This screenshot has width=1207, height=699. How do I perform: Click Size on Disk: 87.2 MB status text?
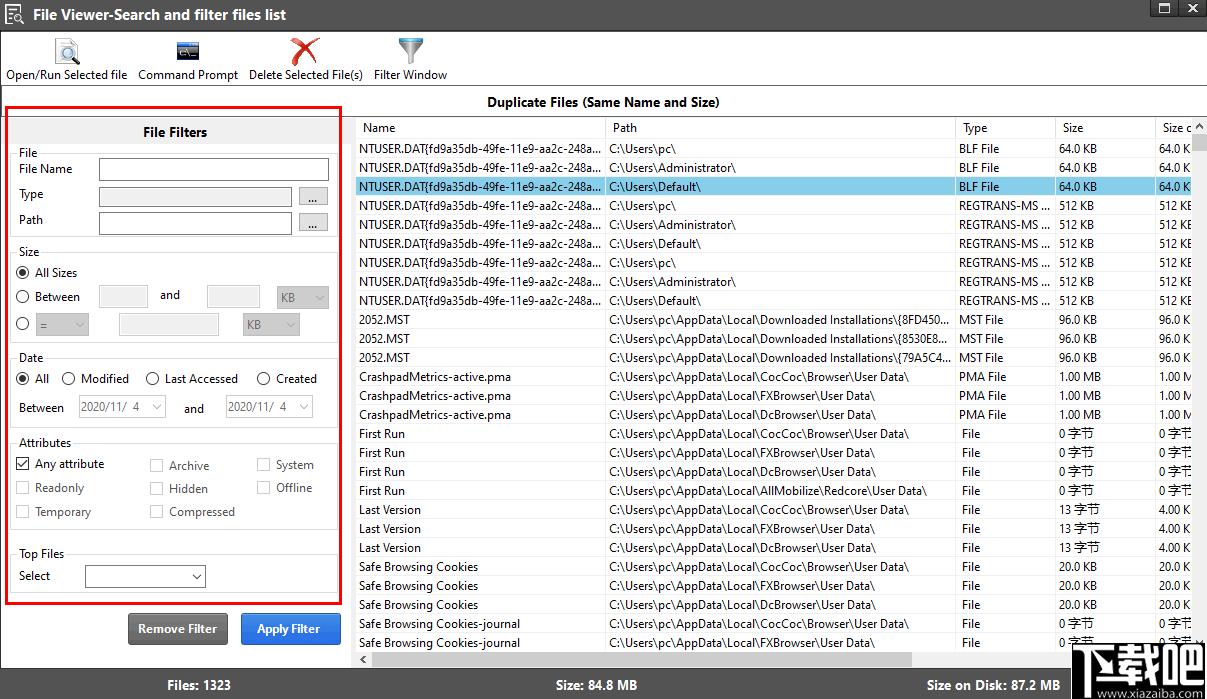993,685
